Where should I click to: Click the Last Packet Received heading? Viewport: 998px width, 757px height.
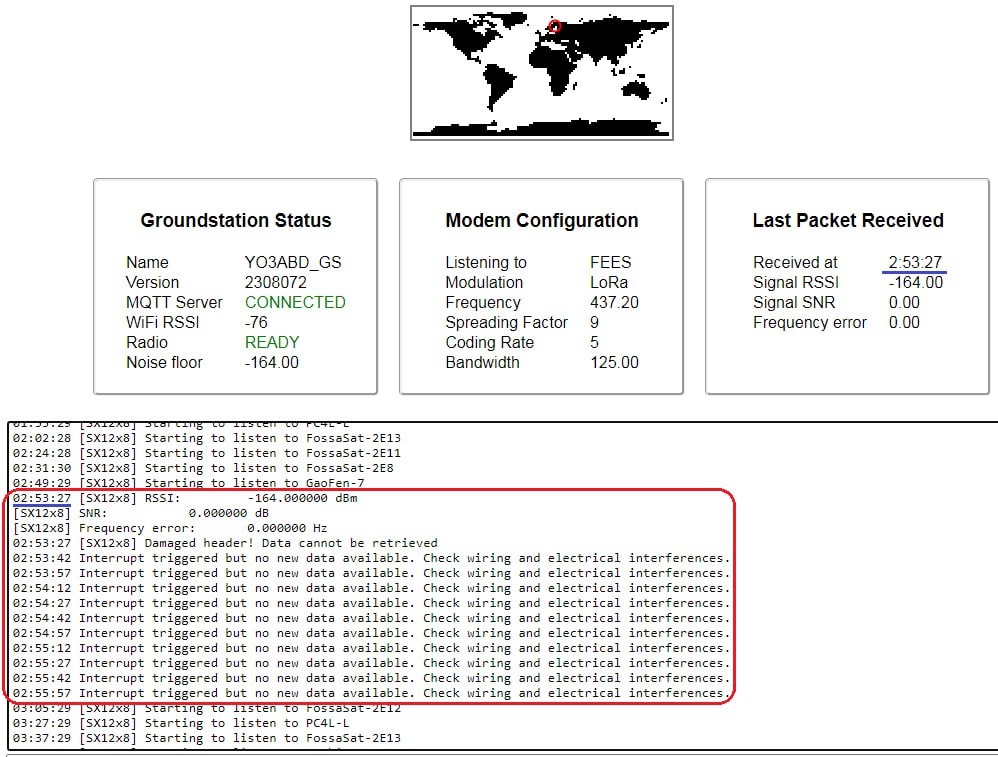[847, 220]
